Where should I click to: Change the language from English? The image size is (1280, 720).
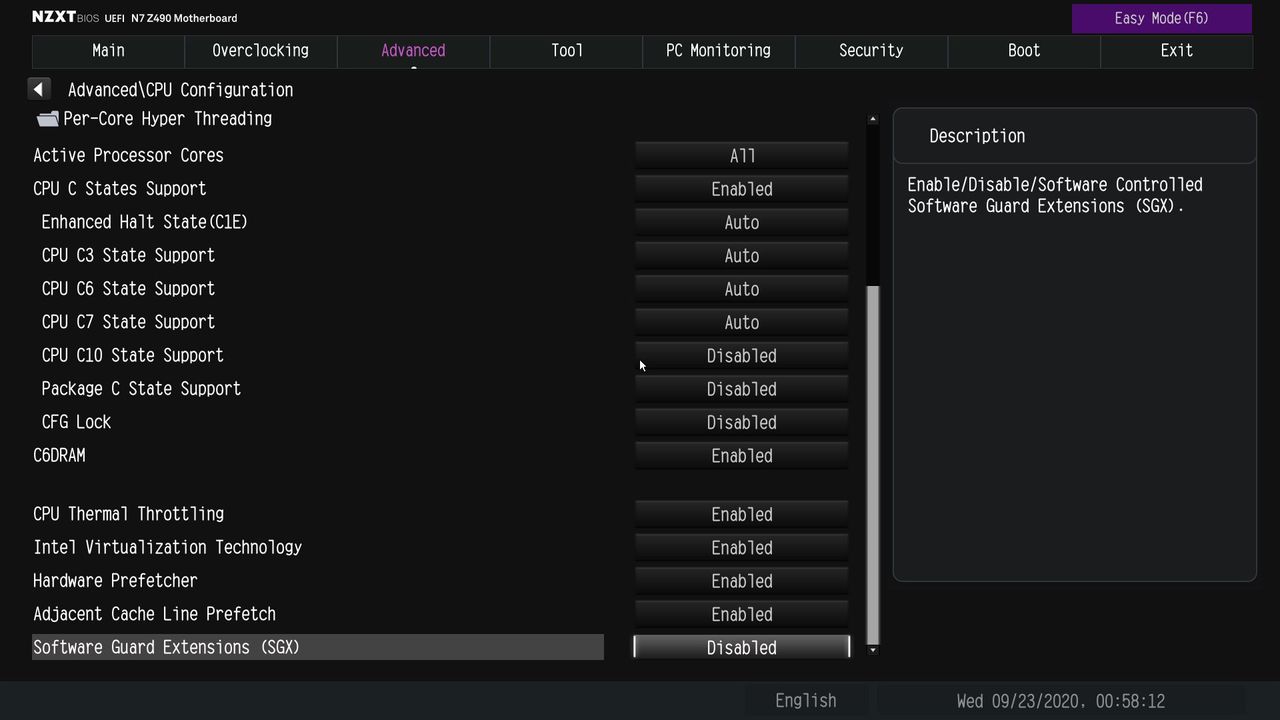806,701
